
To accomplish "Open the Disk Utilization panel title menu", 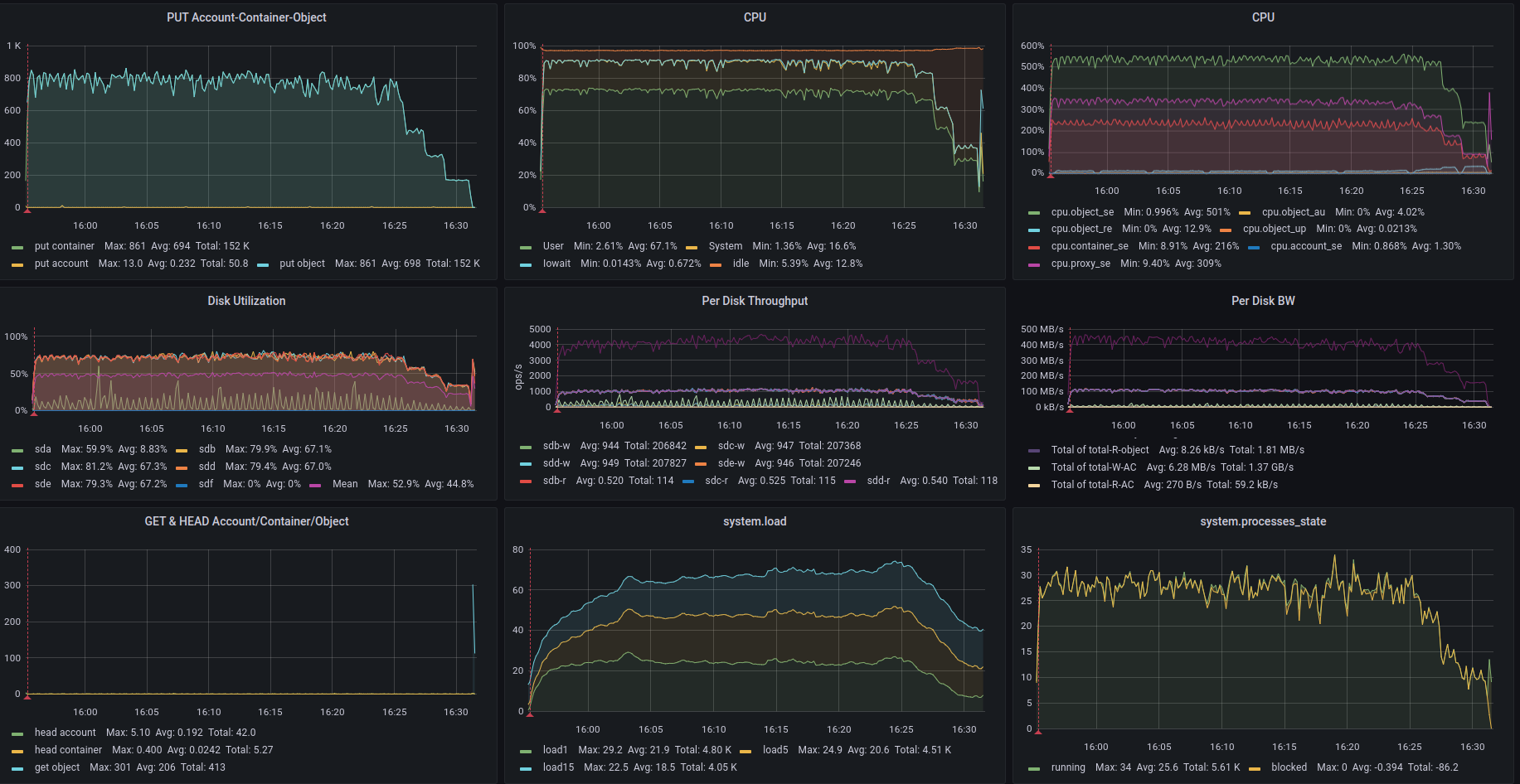I will pyautogui.click(x=246, y=301).
